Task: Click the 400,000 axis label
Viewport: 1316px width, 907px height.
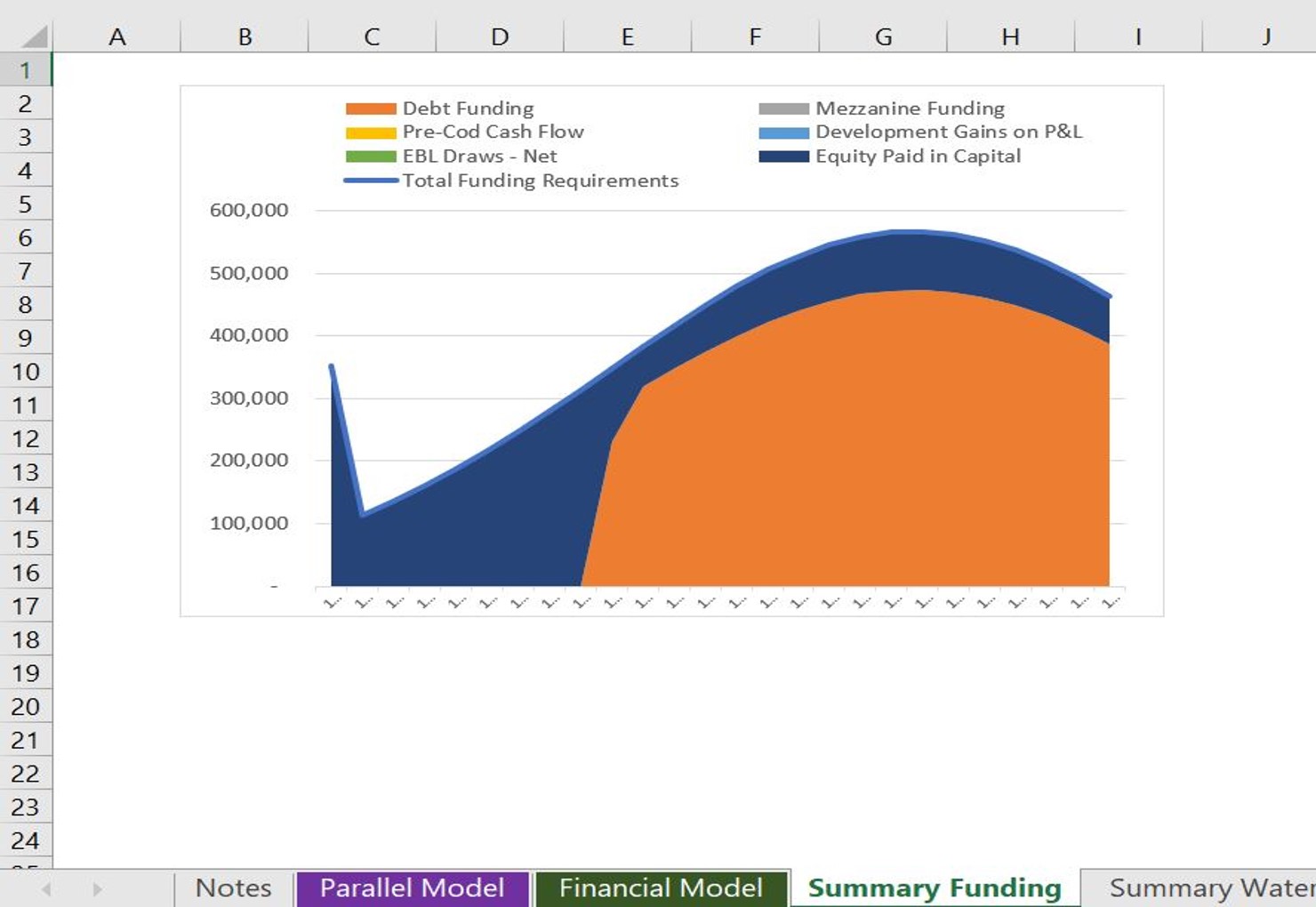Action: [249, 335]
